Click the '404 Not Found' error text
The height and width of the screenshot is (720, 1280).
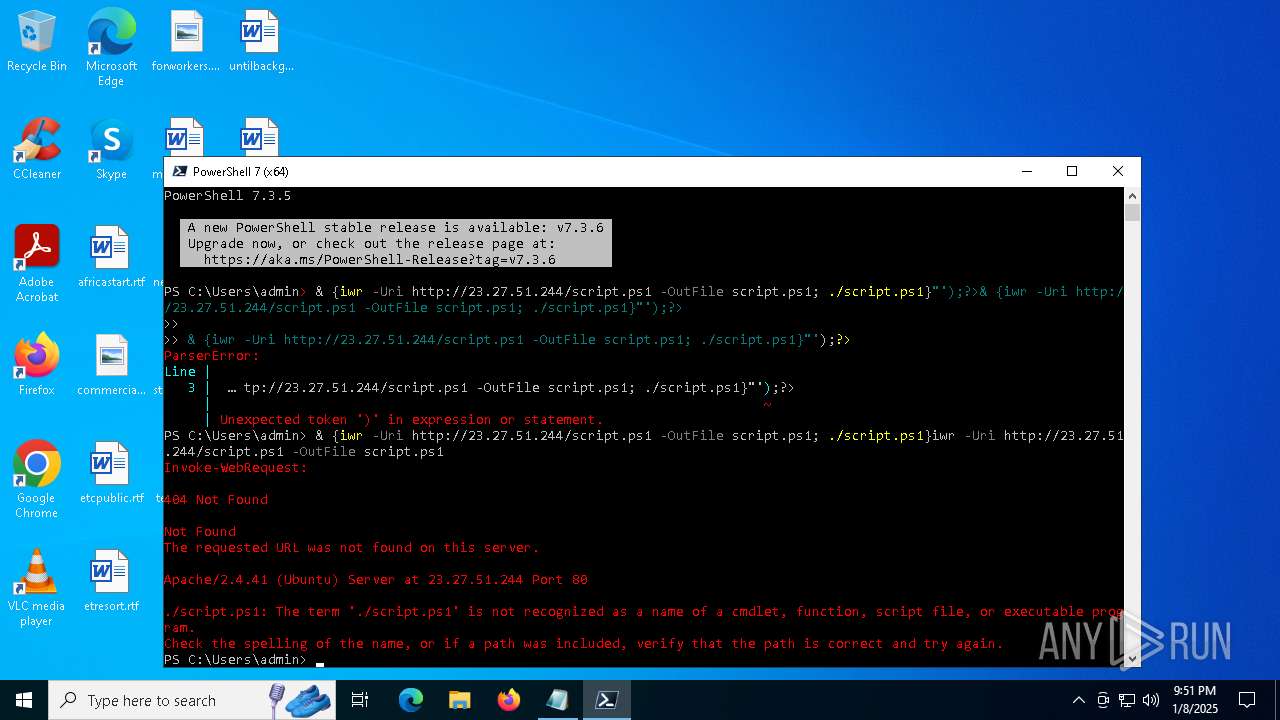pos(216,500)
